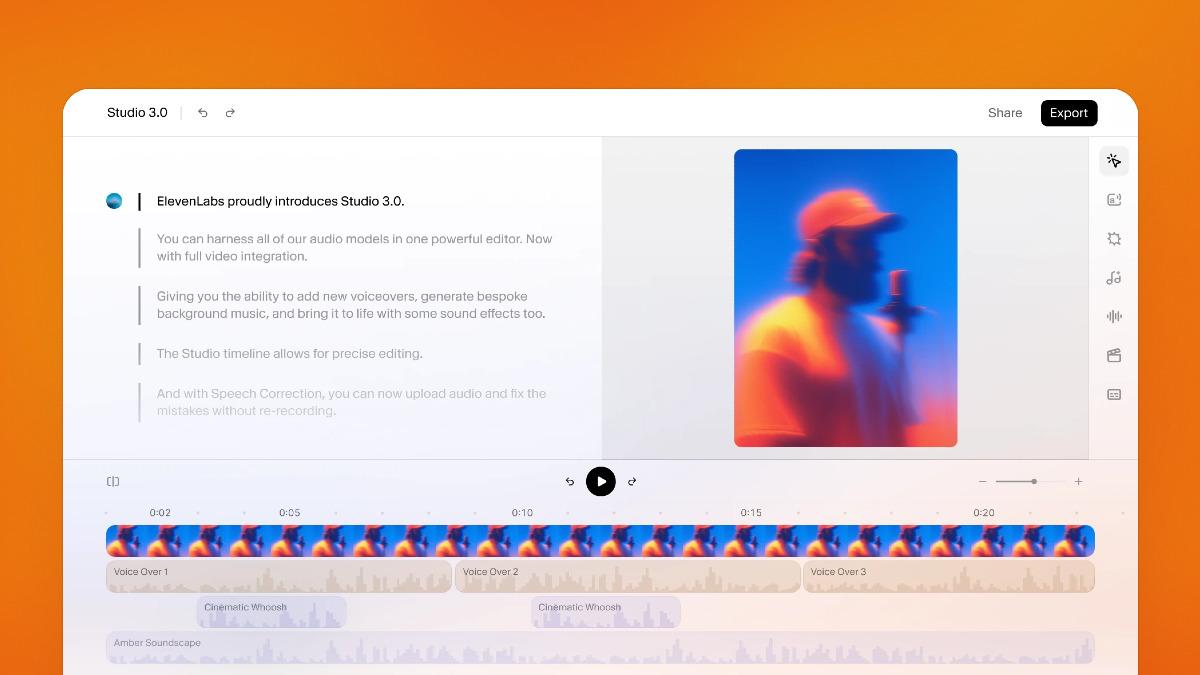Open the video clapperboard panel
Image resolution: width=1200 pixels, height=675 pixels.
click(1114, 356)
